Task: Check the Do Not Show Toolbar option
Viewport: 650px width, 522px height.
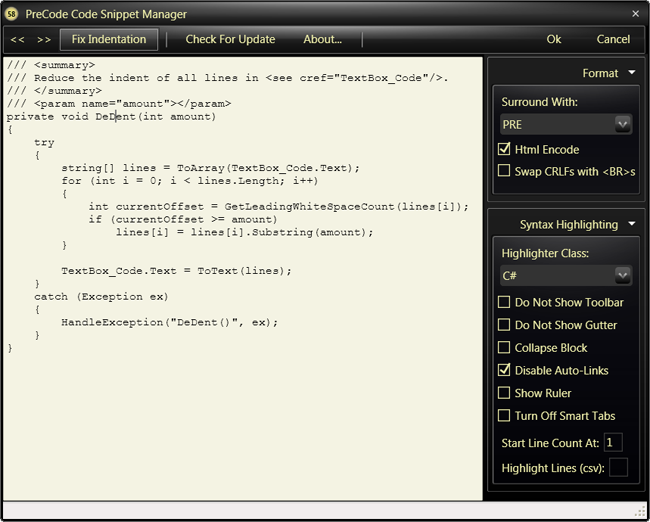Action: pyautogui.click(x=504, y=302)
